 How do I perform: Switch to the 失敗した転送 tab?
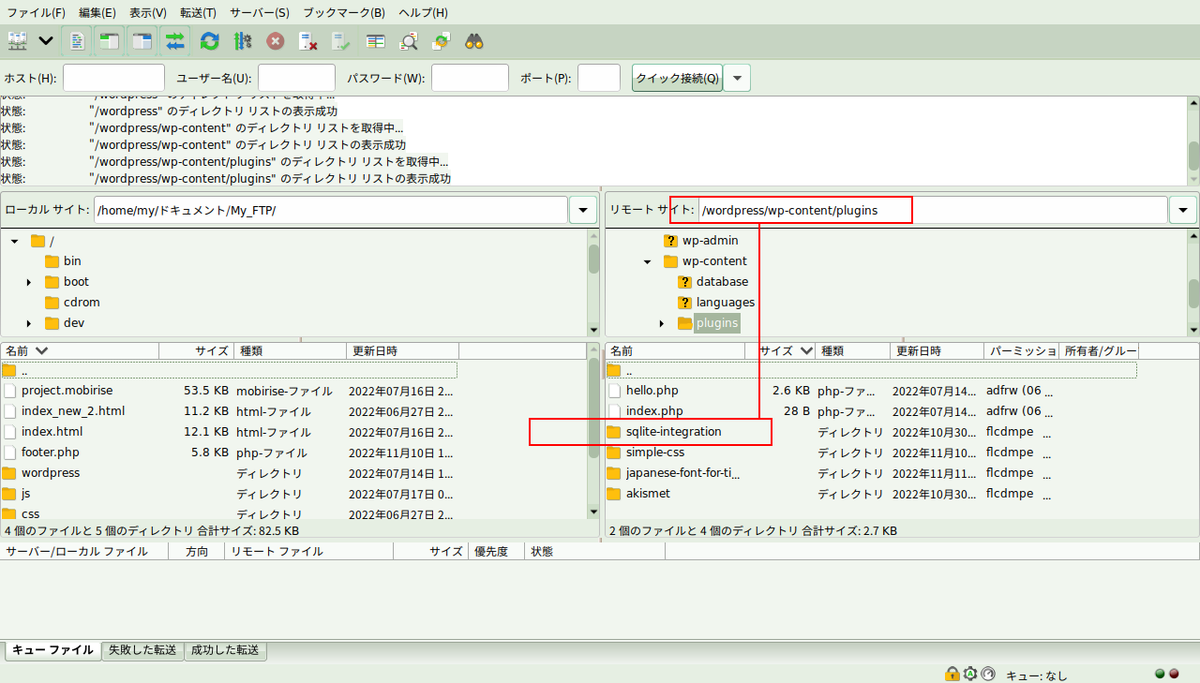pyautogui.click(x=142, y=650)
